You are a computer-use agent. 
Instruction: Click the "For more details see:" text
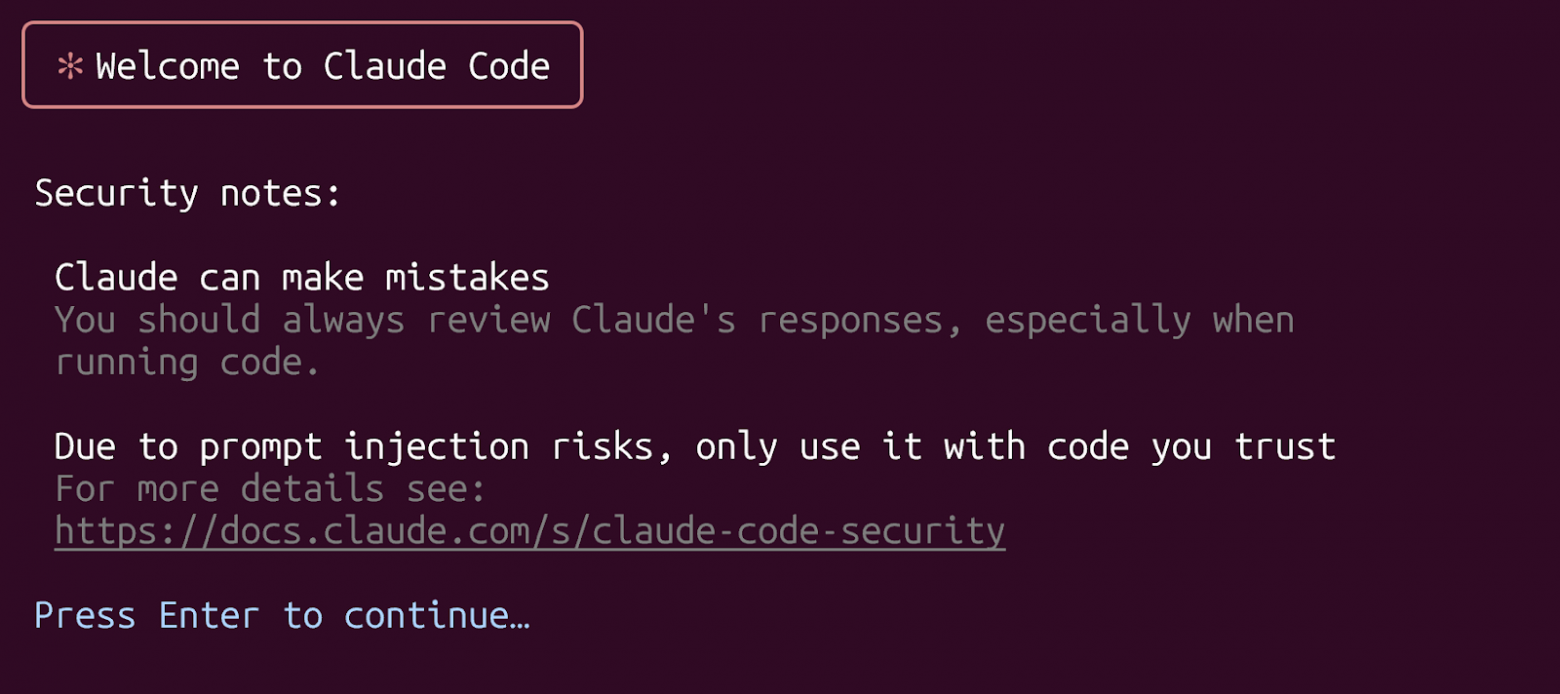click(270, 489)
